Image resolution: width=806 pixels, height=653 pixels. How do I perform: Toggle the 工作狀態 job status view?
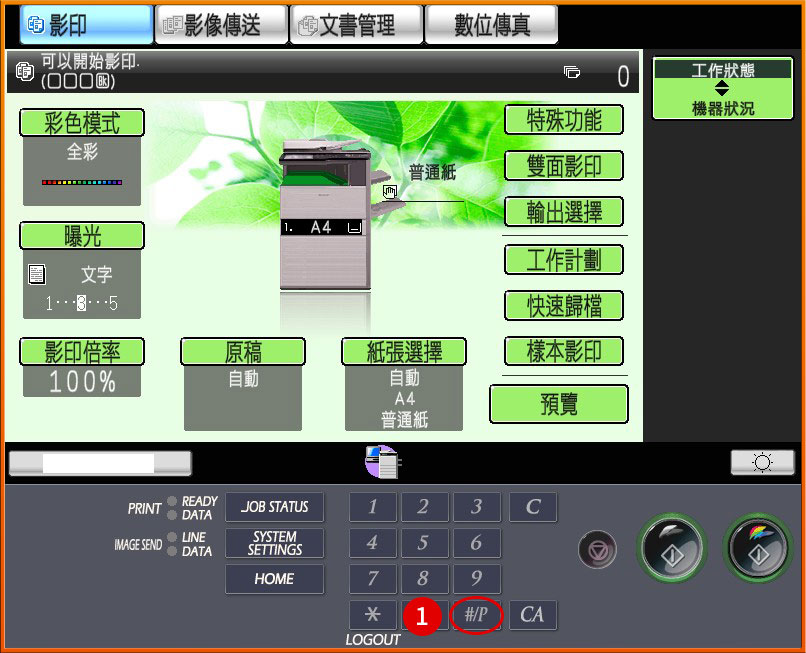pyautogui.click(x=722, y=69)
